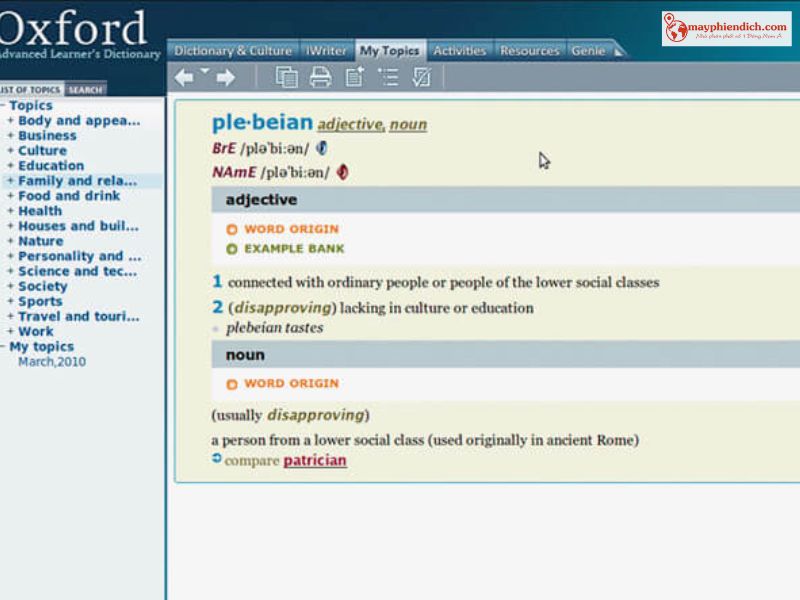Select the March,2010 topic entry
The height and width of the screenshot is (600, 800).
[x=51, y=361]
